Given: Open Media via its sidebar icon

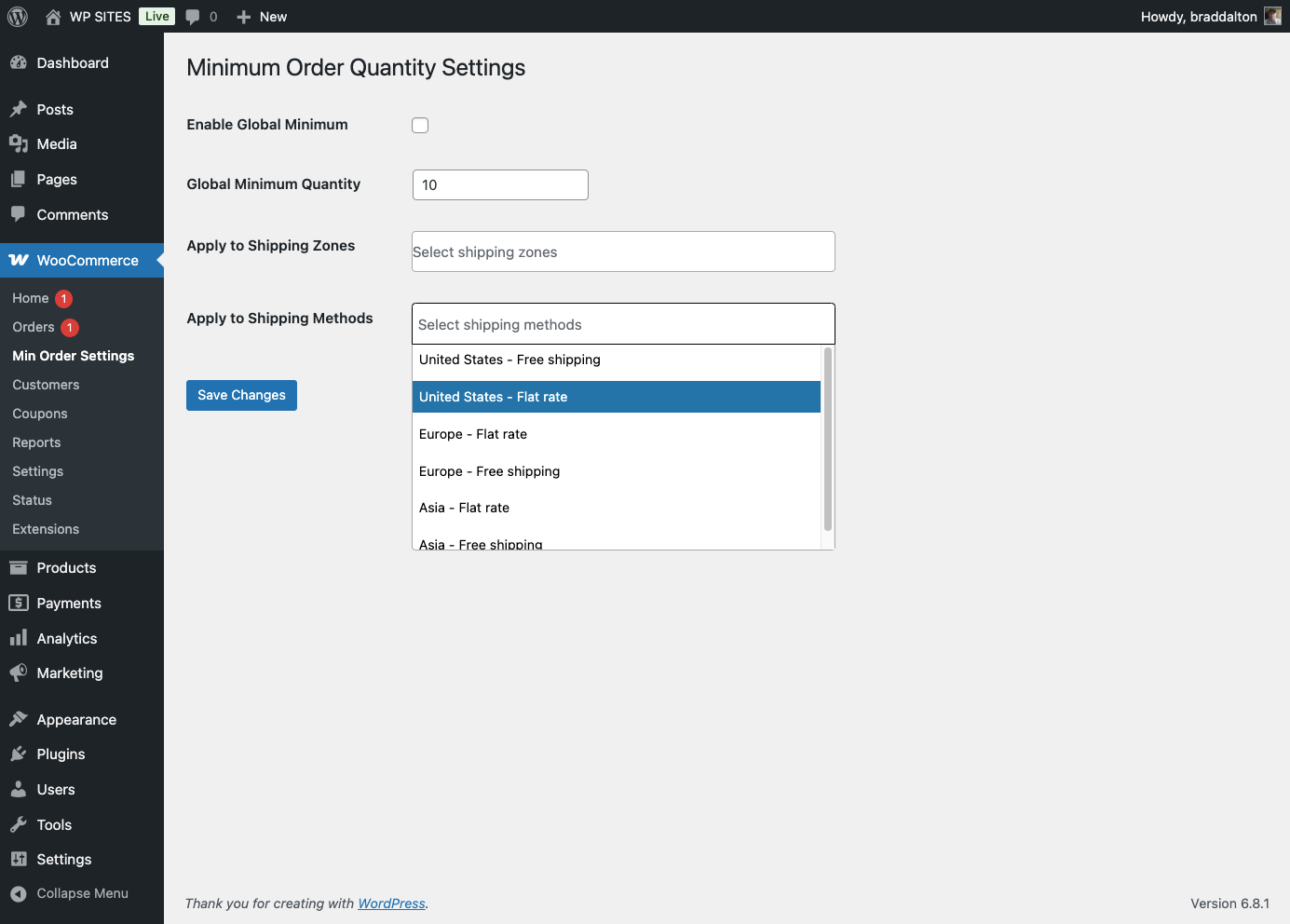Looking at the screenshot, I should (19, 144).
